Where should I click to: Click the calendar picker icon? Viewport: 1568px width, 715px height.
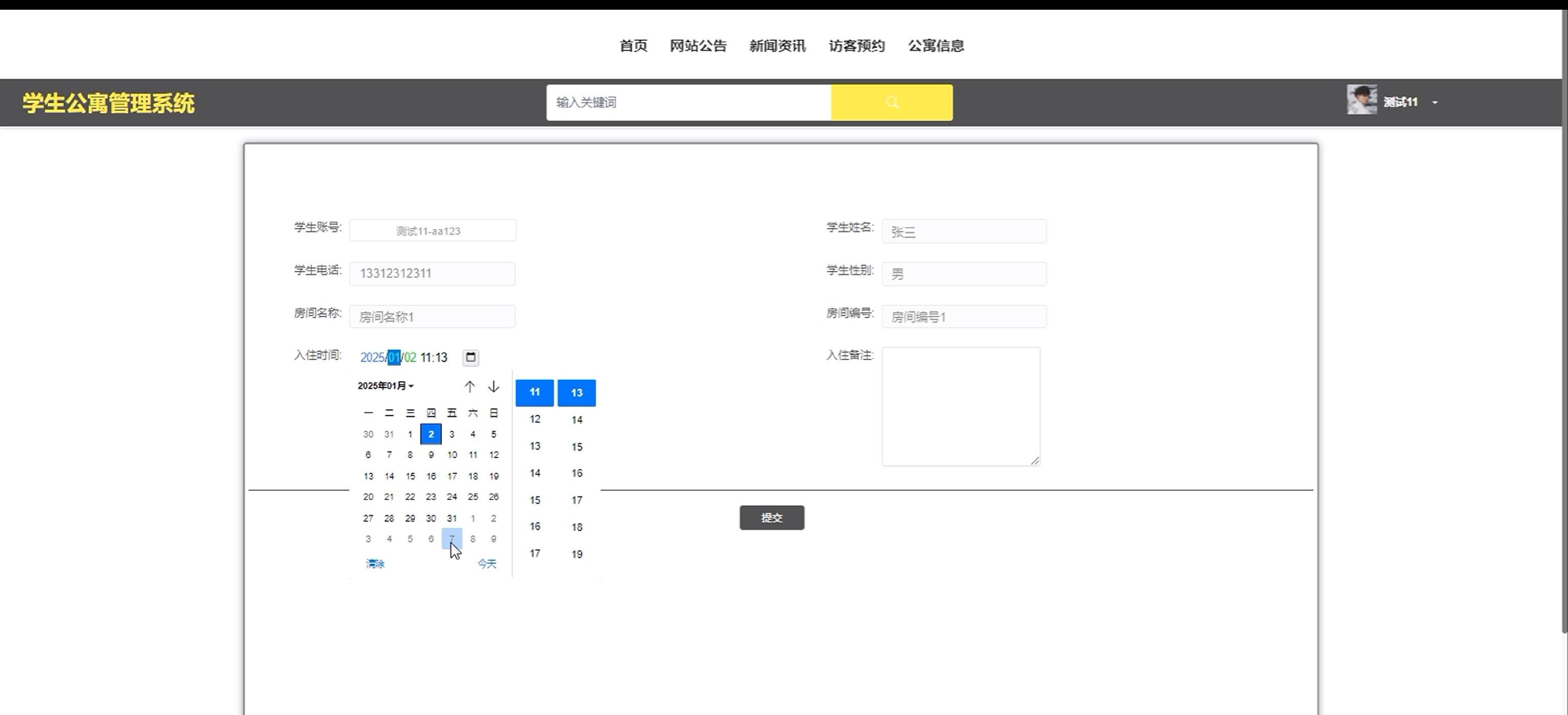(x=470, y=357)
